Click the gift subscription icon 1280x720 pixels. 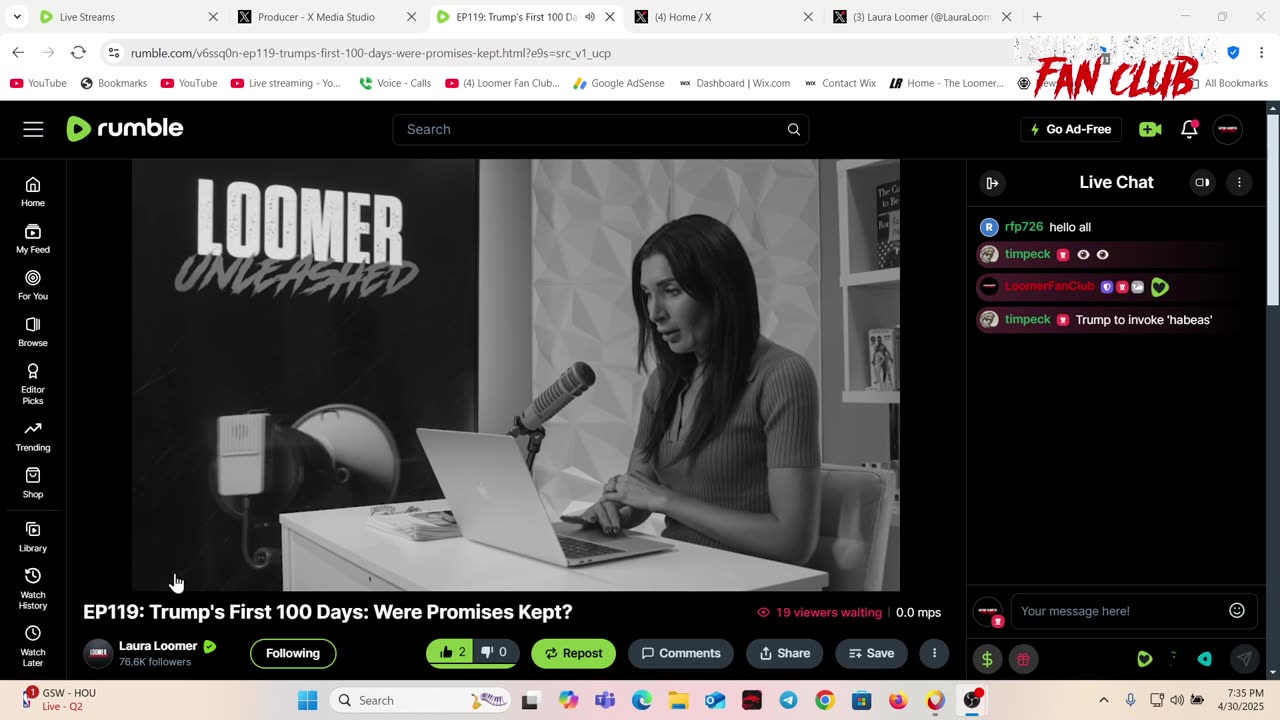tap(1023, 659)
